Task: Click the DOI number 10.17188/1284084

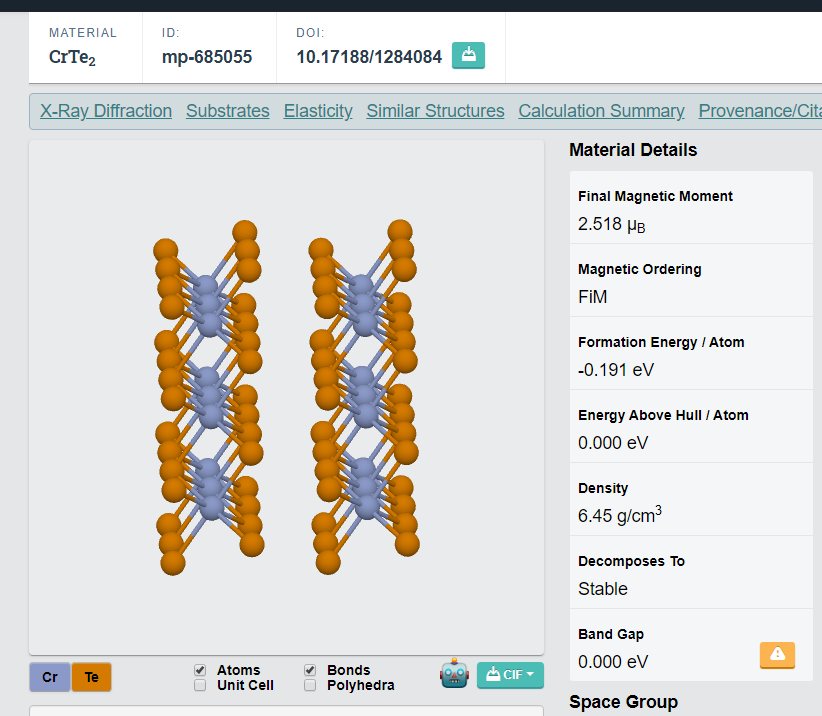Action: [x=369, y=57]
